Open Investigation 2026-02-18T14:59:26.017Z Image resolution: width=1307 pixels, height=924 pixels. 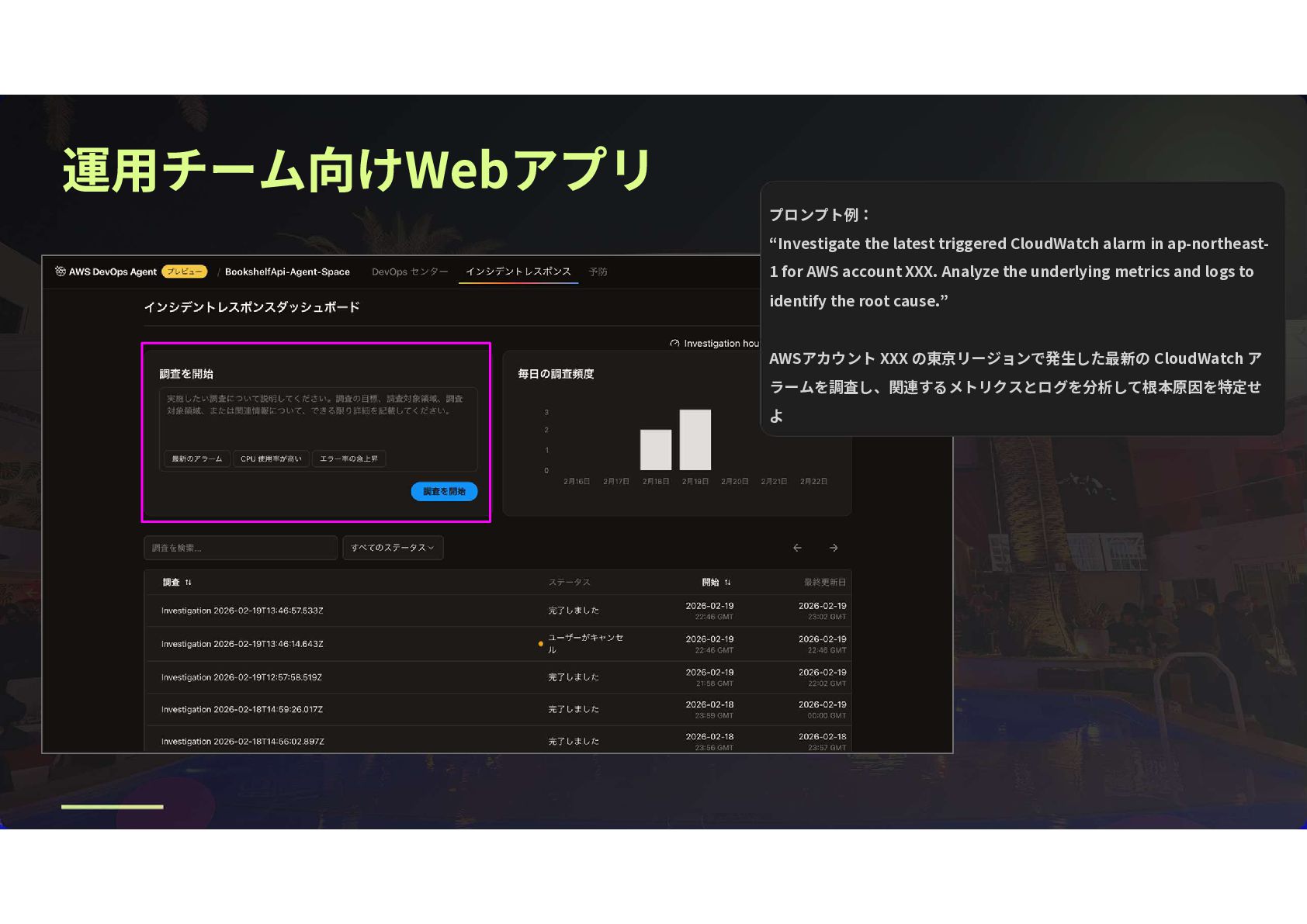point(242,710)
